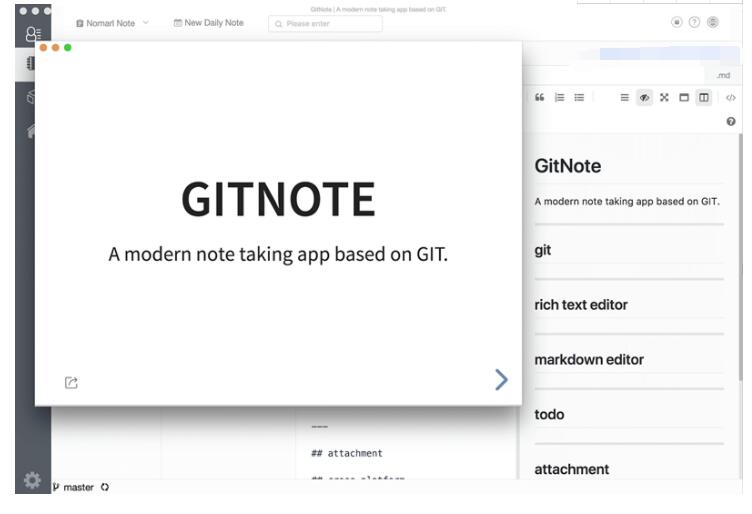752x514 pixels.
Task: Click the preview pane vertical scrollbar
Action: point(740,257)
